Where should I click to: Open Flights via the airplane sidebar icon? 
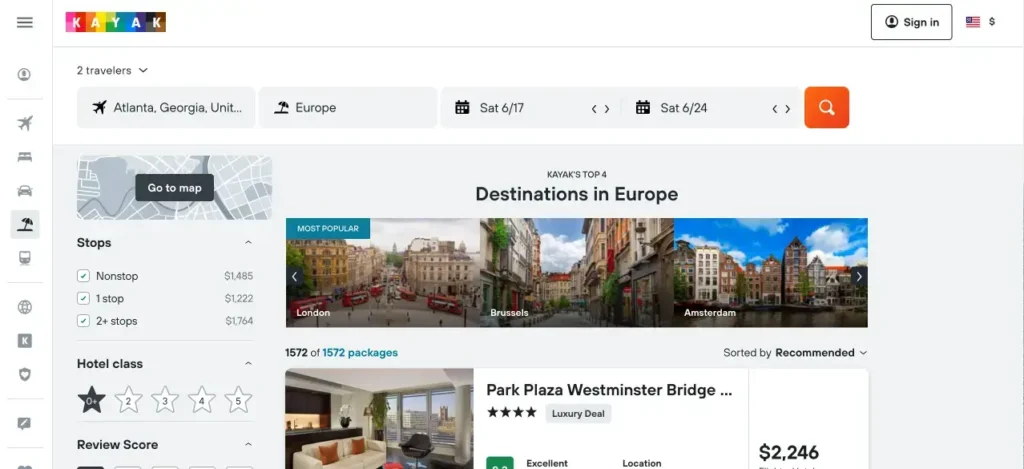25,123
